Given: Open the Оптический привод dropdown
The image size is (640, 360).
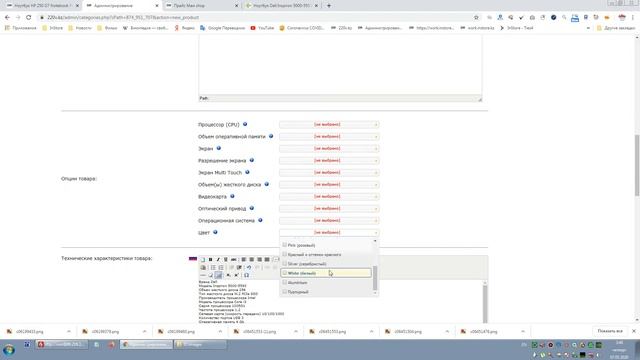Looking at the screenshot, I should pyautogui.click(x=329, y=209).
